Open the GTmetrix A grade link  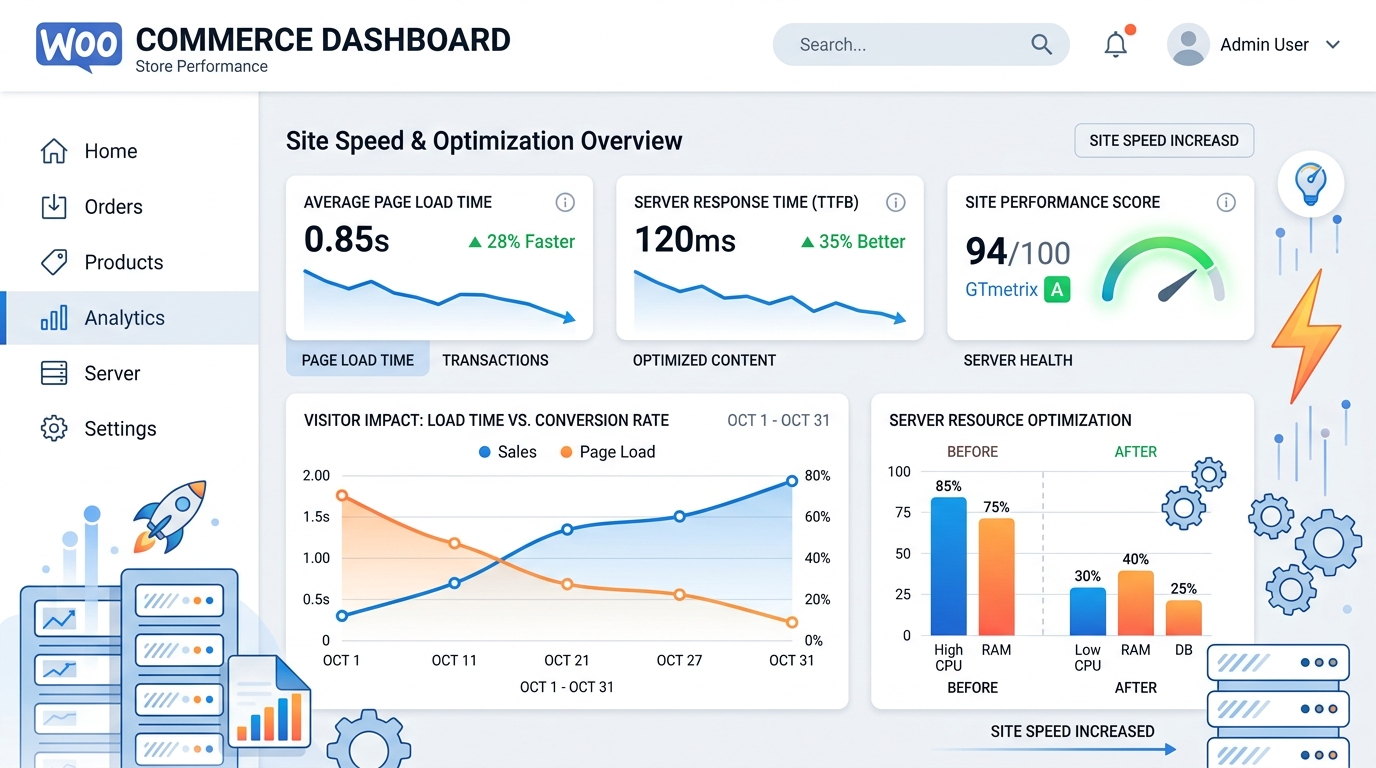pos(1017,289)
